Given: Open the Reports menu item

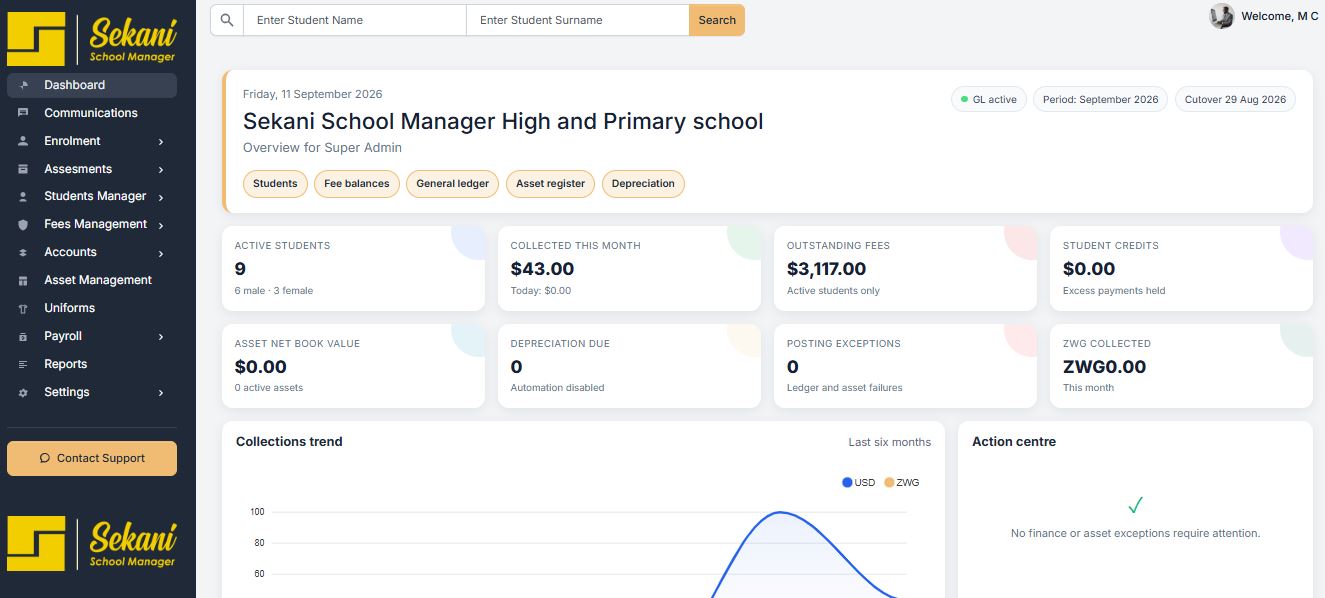Looking at the screenshot, I should (92, 364).
